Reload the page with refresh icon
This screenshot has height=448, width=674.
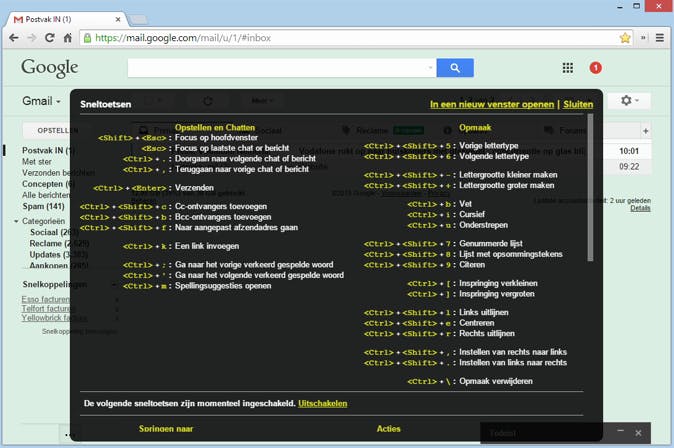[50, 38]
